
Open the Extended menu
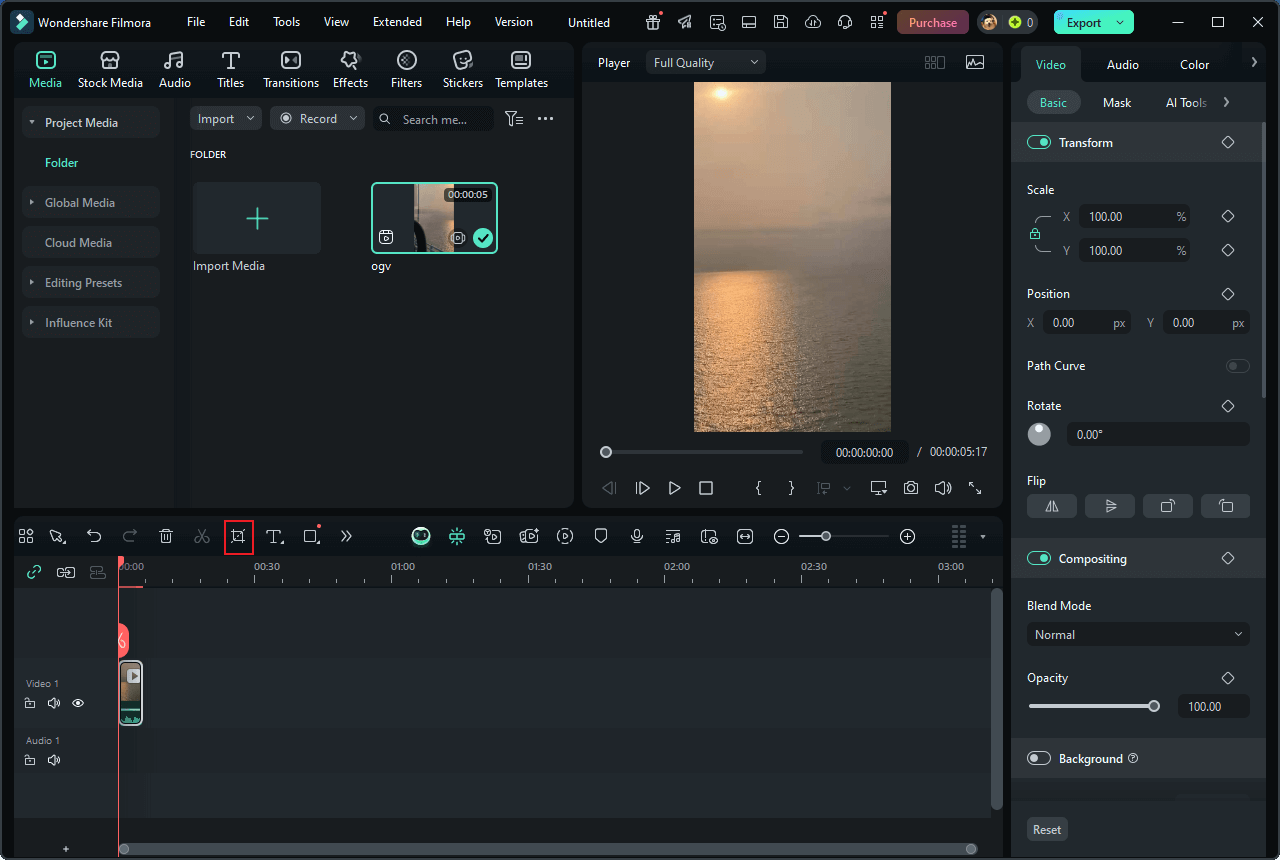[x=397, y=22]
